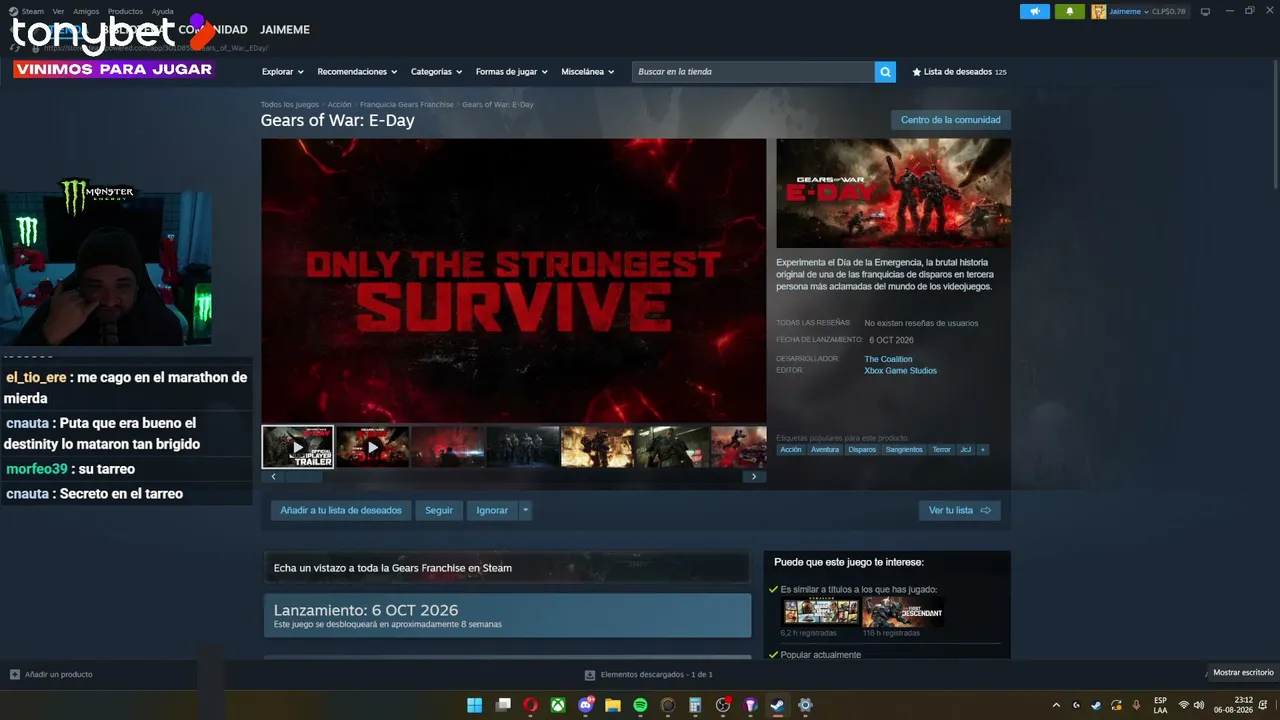
Task: Click Mostrar escritorio at taskbar corner
Action: click(1243, 673)
